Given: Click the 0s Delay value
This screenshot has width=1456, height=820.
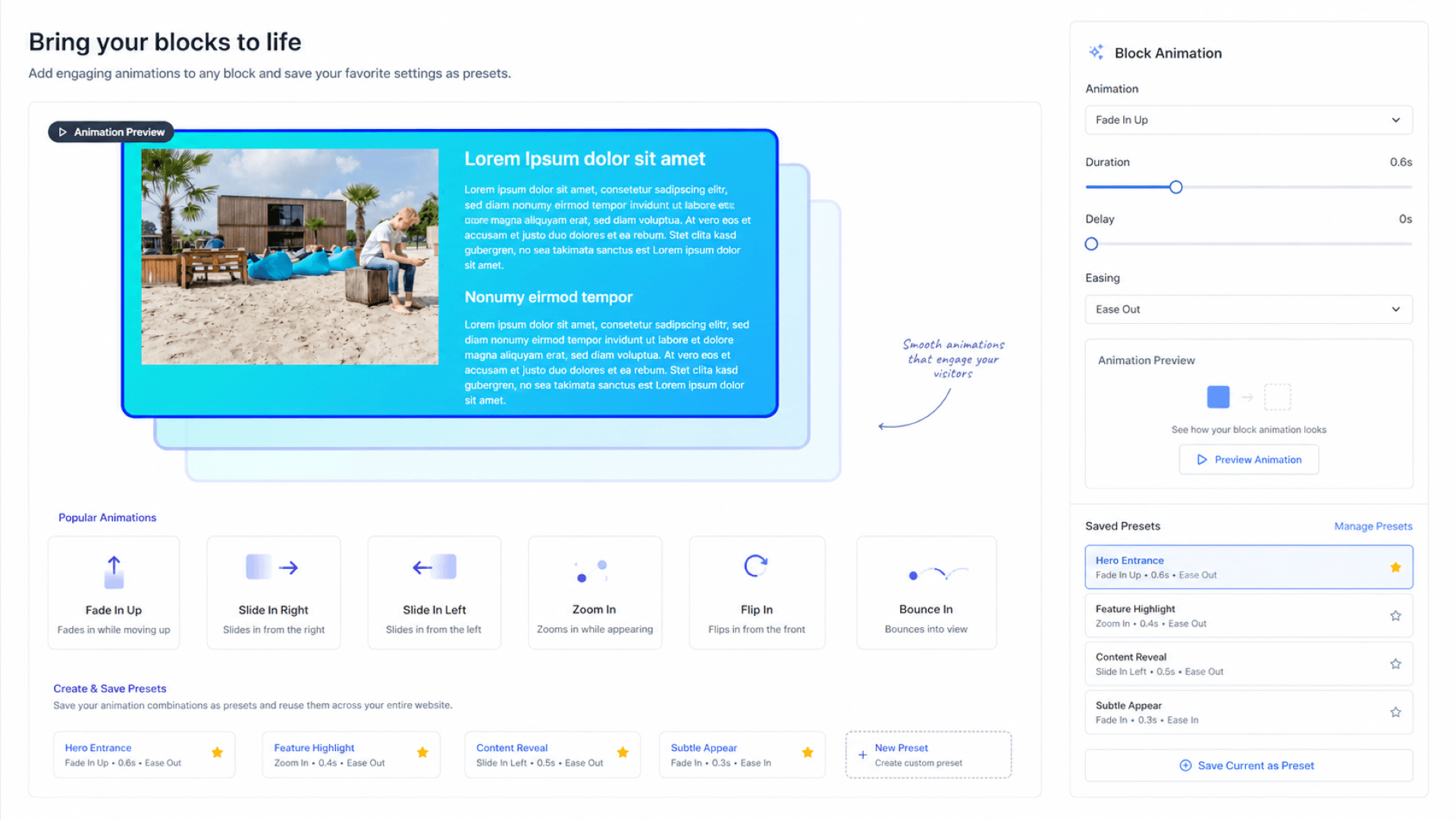Looking at the screenshot, I should point(1405,219).
